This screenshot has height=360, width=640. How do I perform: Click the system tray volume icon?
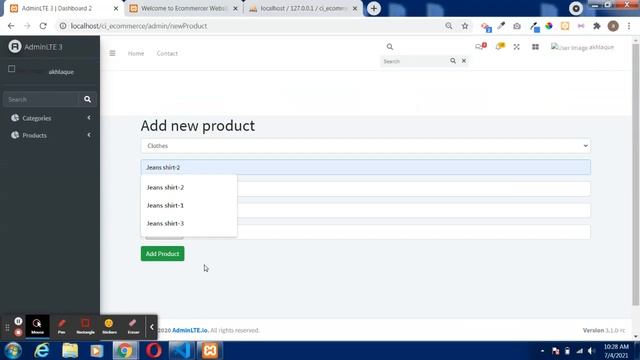591,351
